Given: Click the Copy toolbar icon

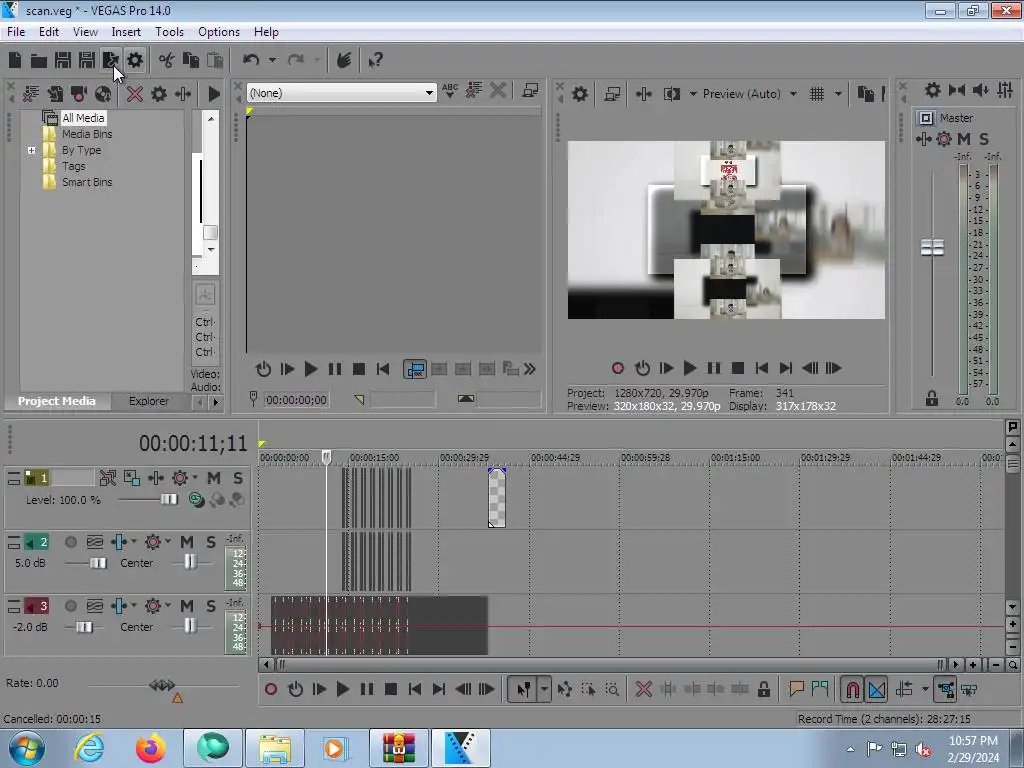Looking at the screenshot, I should (191, 61).
